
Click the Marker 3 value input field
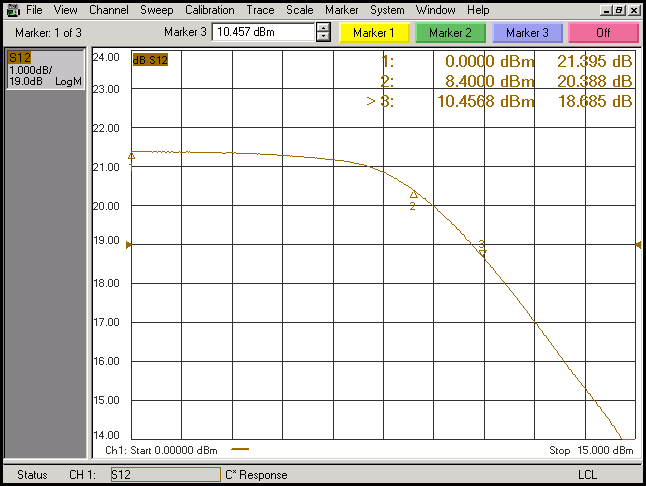click(263, 32)
